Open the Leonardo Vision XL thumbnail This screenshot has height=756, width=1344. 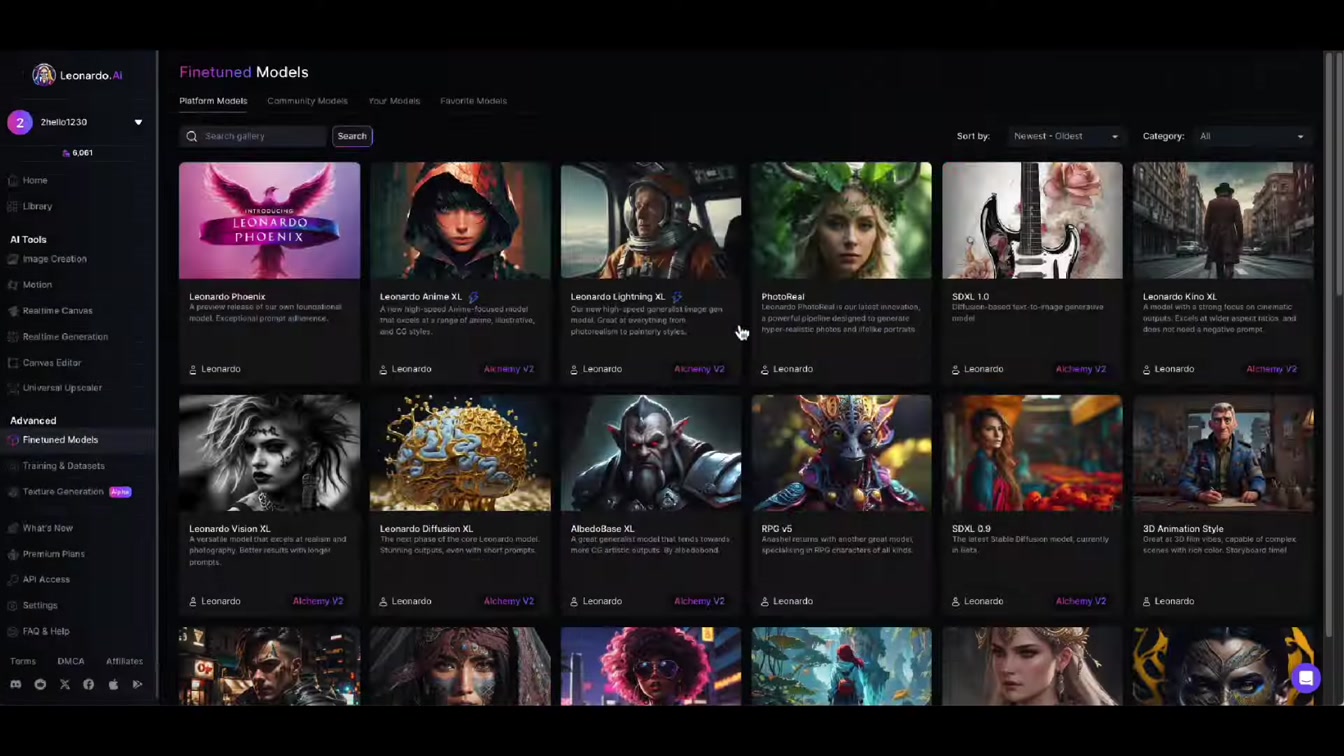click(x=269, y=453)
